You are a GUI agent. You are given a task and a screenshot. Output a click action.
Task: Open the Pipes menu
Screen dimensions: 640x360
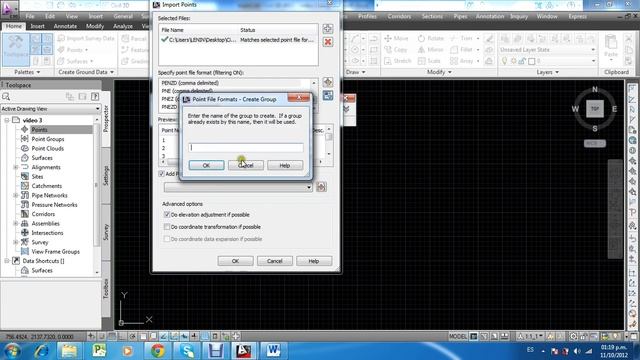tap(460, 16)
